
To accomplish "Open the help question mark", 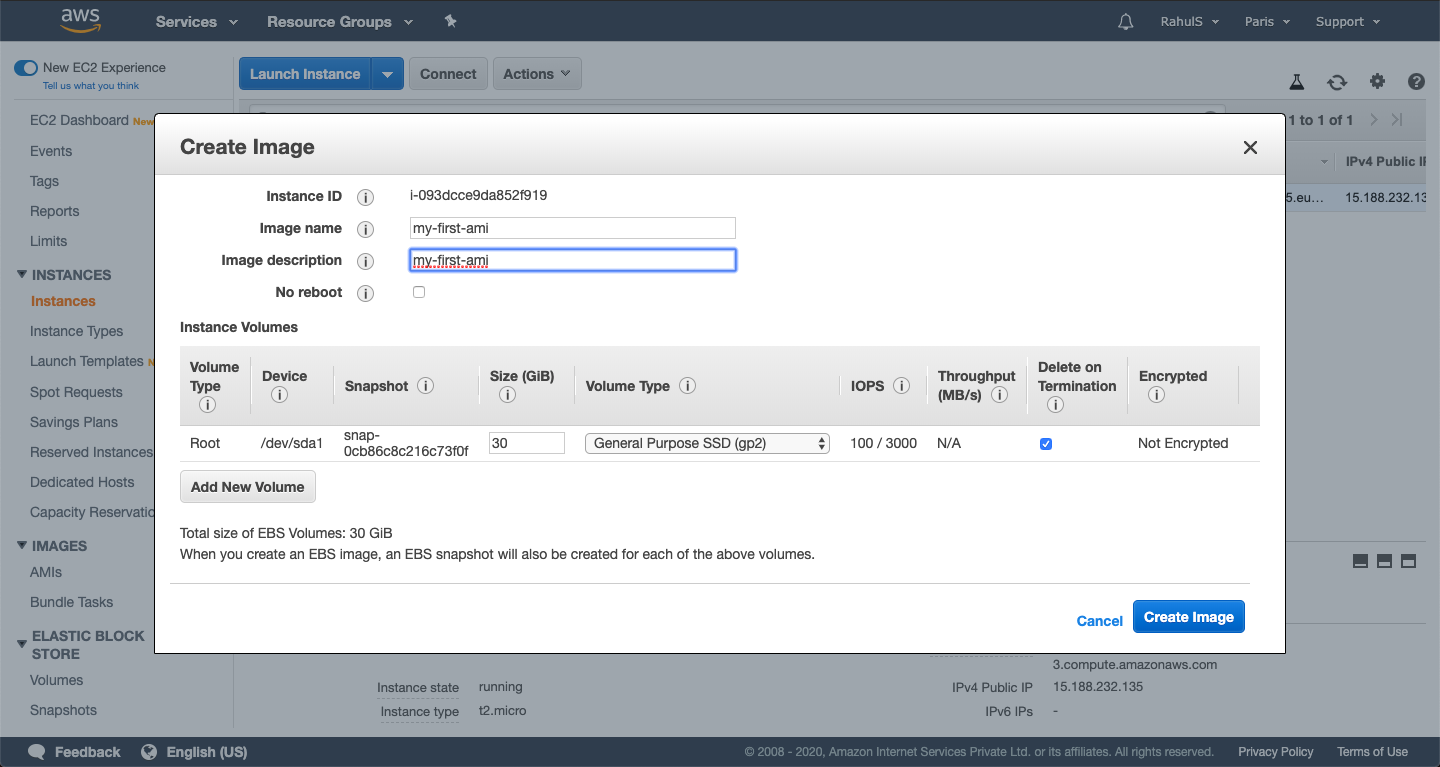I will [1416, 82].
